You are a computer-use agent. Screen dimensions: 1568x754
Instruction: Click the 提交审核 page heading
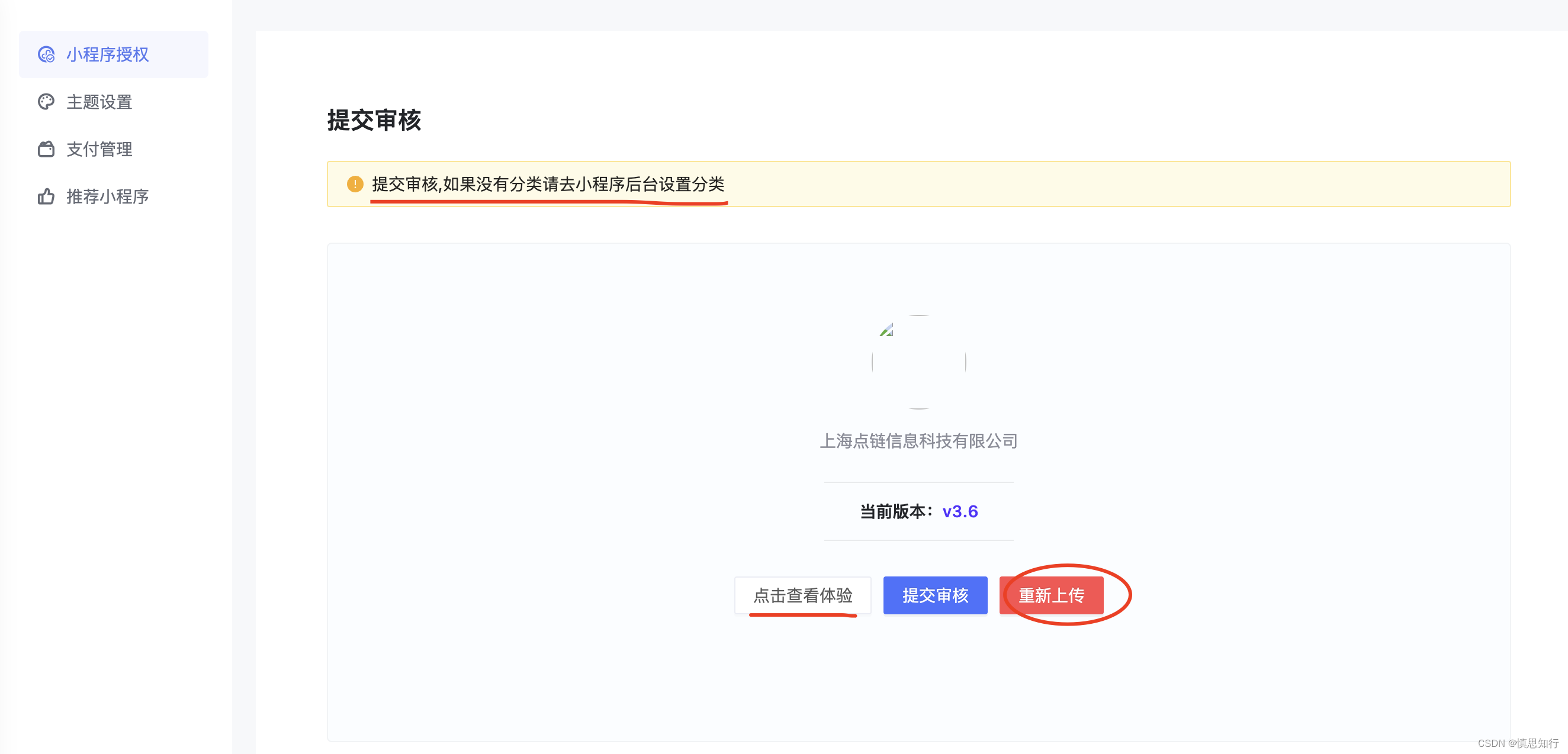[x=374, y=120]
